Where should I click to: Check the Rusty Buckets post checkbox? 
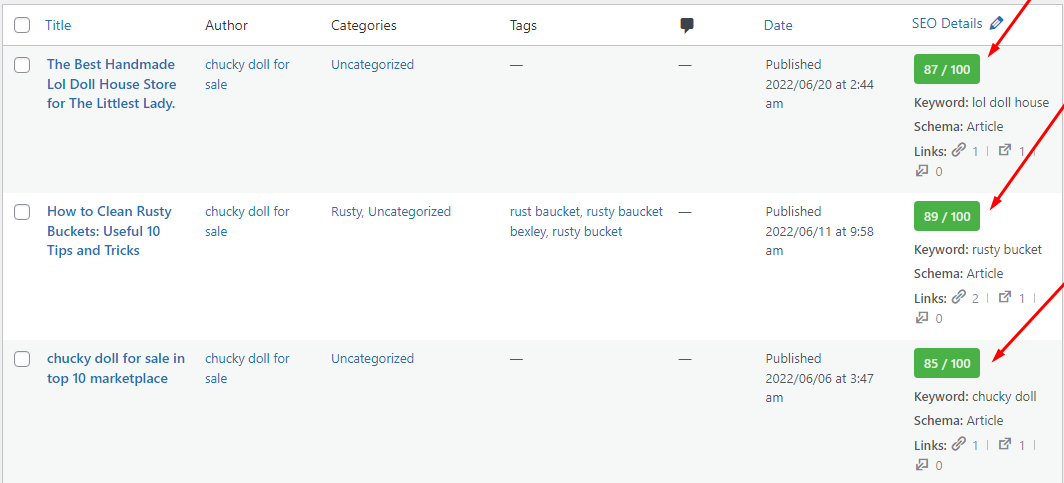22,212
